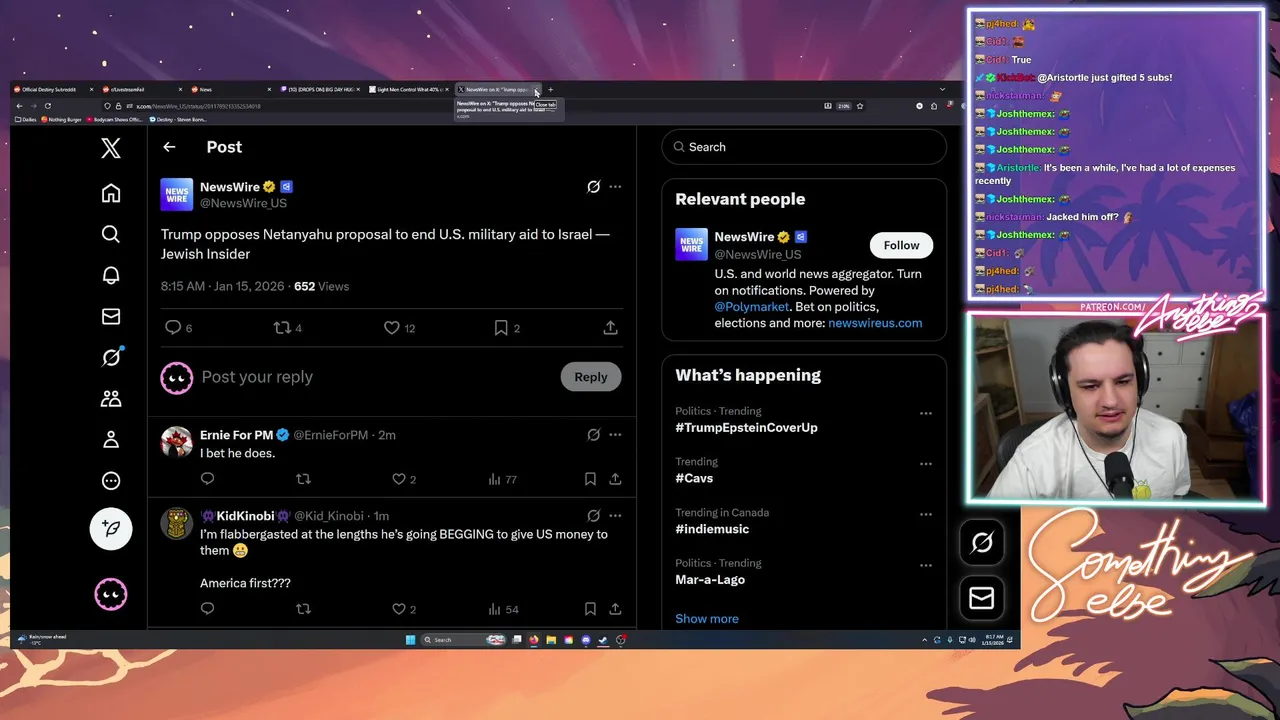
Task: Open #TrumpEpsteinCoverUp trend
Action: [746, 427]
